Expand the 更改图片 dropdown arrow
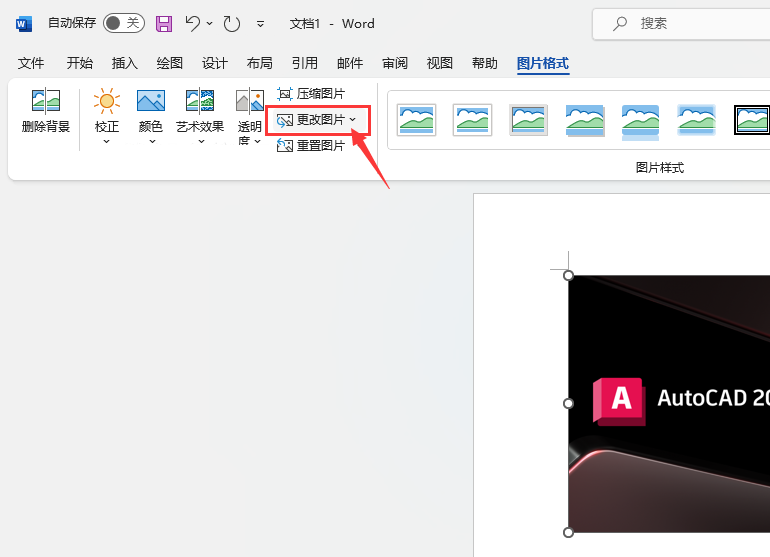Screen dimensions: 770x557 coord(353,119)
